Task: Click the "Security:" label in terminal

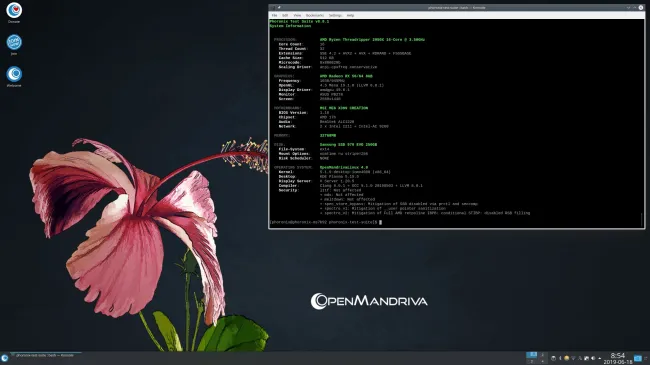Action: point(288,190)
